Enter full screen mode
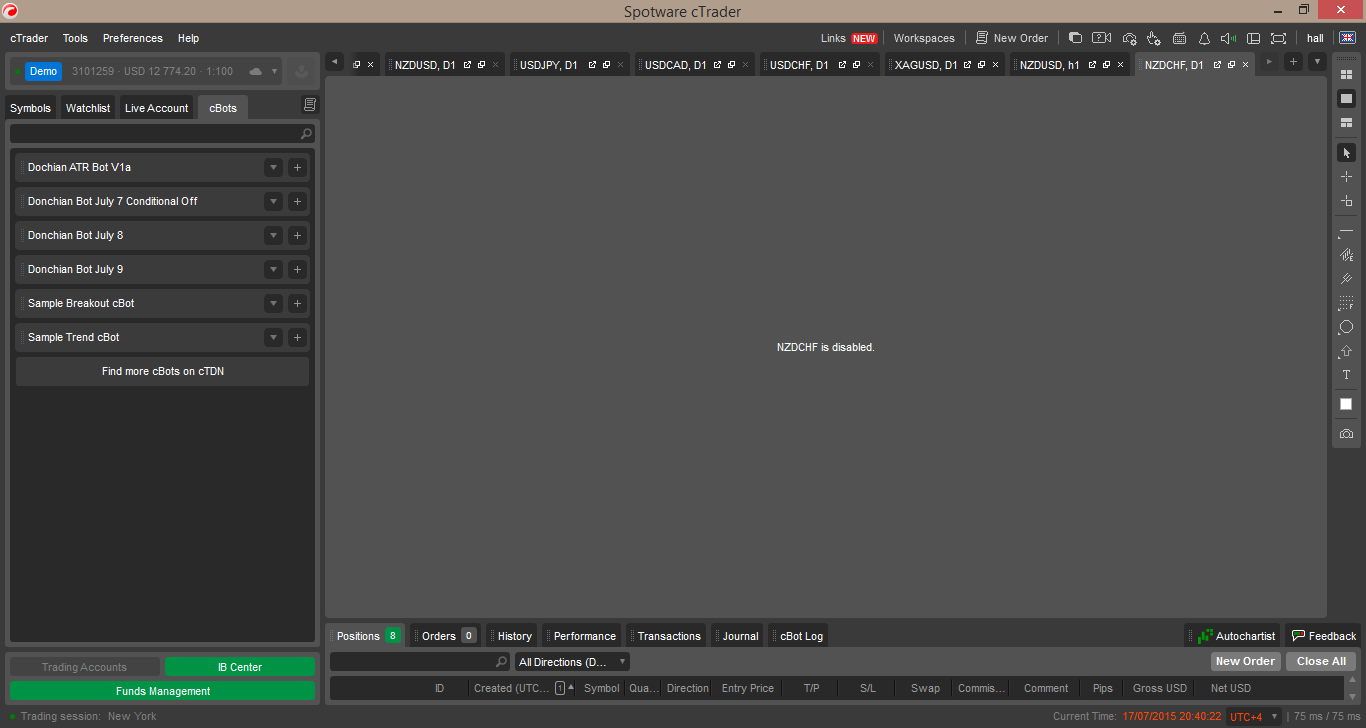Viewport: 1366px width, 728px height. [1278, 38]
